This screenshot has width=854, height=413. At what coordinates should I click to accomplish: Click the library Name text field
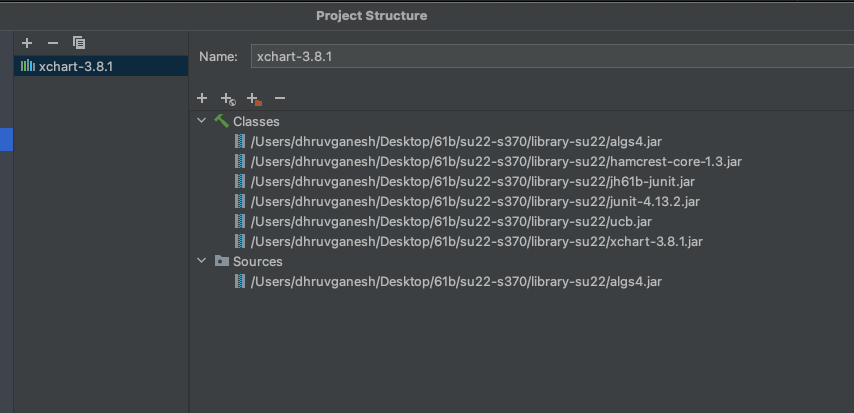click(x=550, y=57)
